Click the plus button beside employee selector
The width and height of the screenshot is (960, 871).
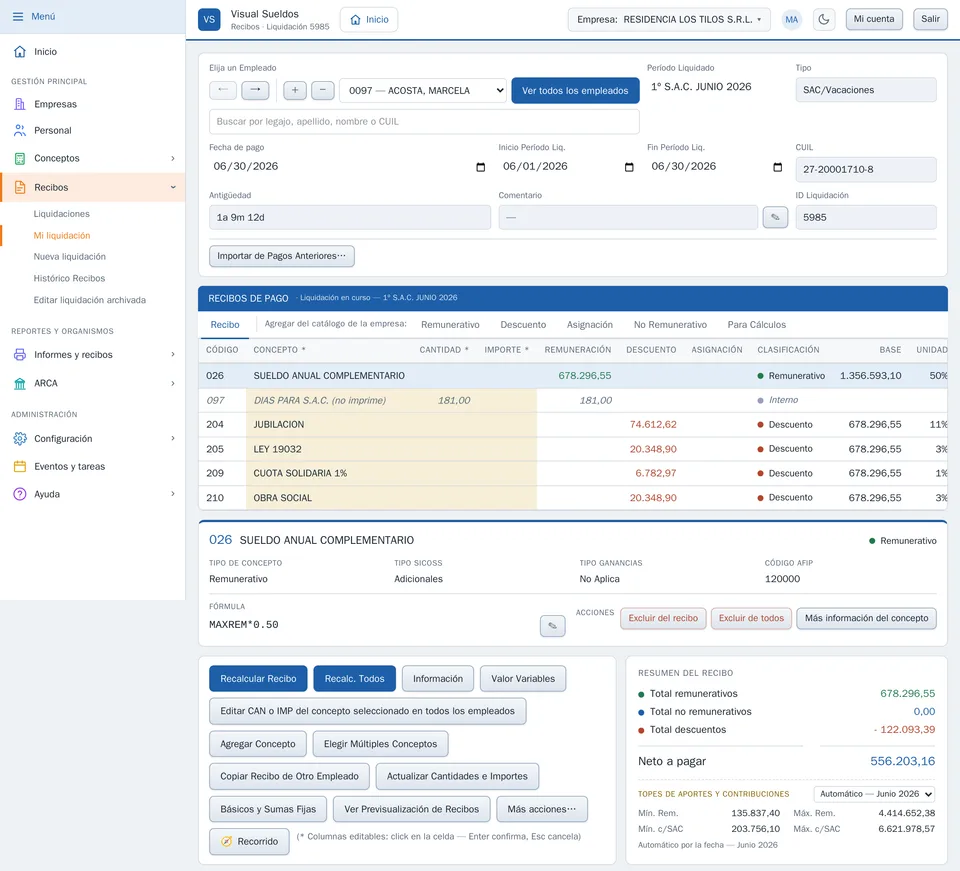point(295,90)
